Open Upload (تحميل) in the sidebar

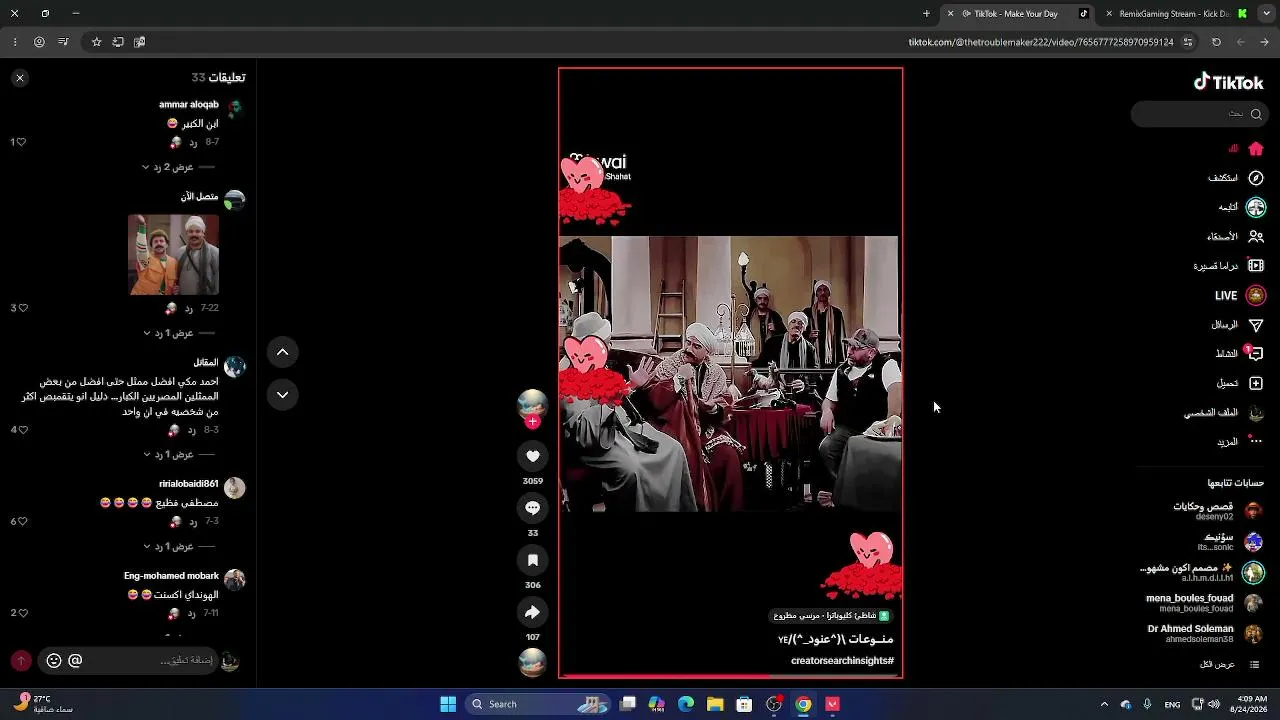(1240, 383)
